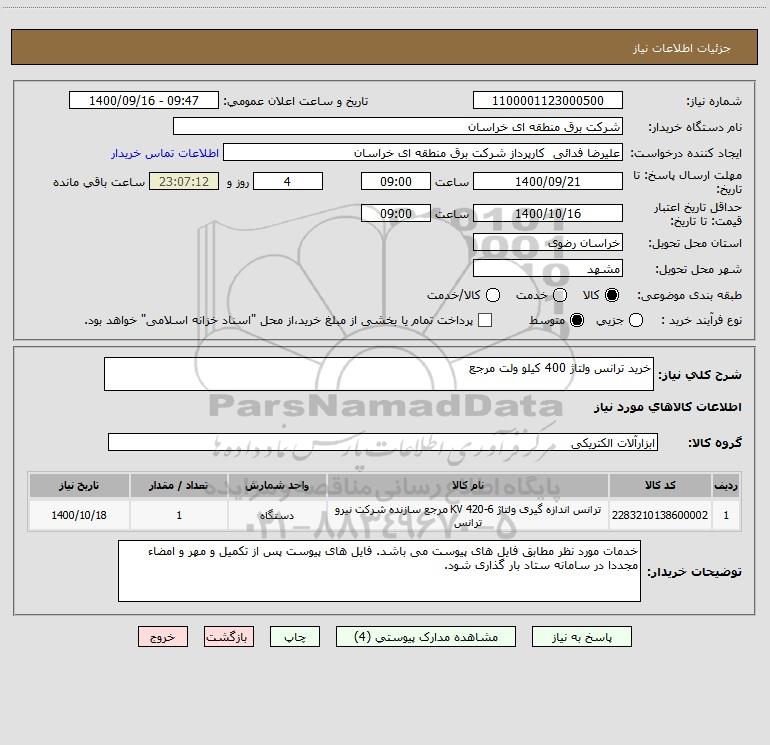Screen dimensions: 770x745
Task: Click the delivery province field خراسان رضوی
Action: point(548,242)
